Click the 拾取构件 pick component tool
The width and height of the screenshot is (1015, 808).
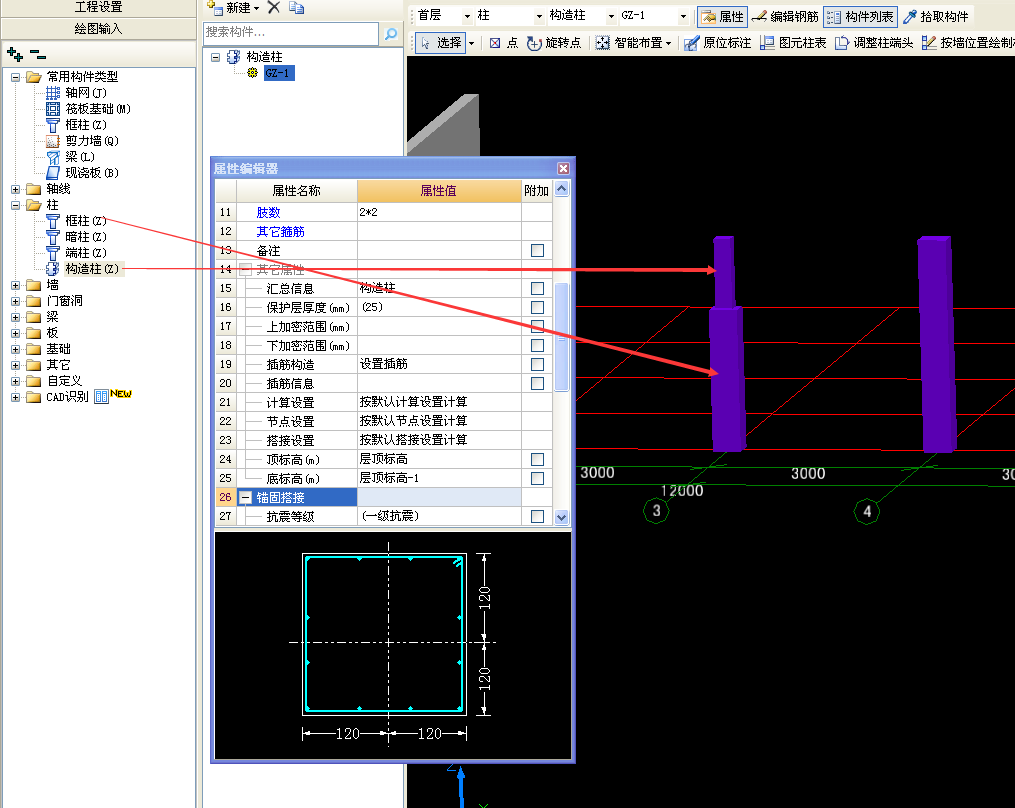click(935, 17)
